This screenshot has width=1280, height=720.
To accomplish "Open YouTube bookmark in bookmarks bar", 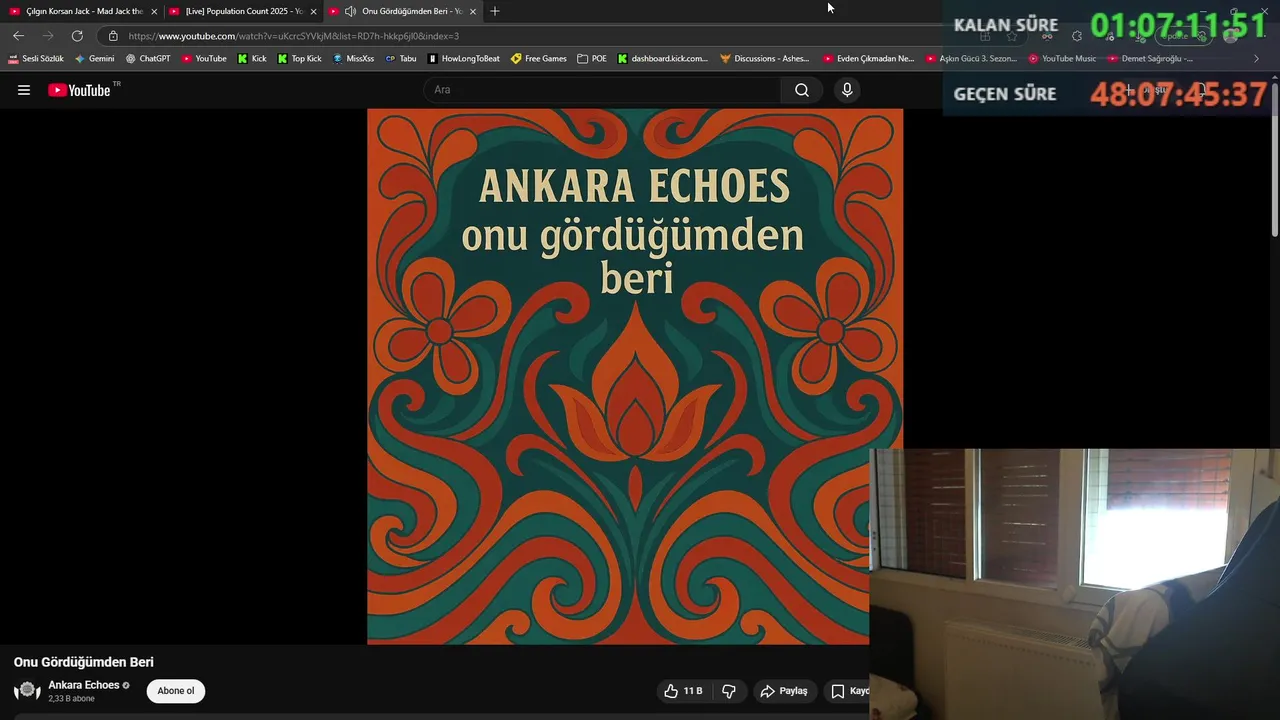I will 204,59.
